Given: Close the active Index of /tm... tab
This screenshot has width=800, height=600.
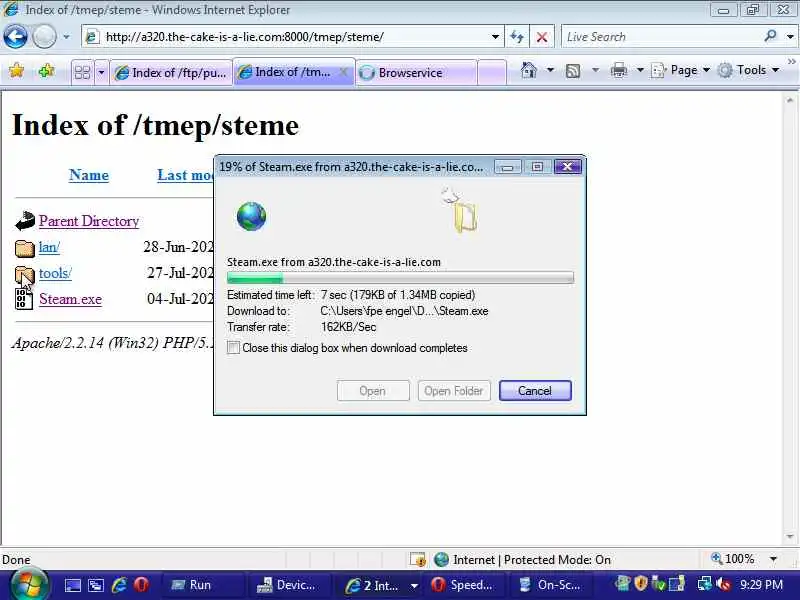Looking at the screenshot, I should (x=344, y=72).
